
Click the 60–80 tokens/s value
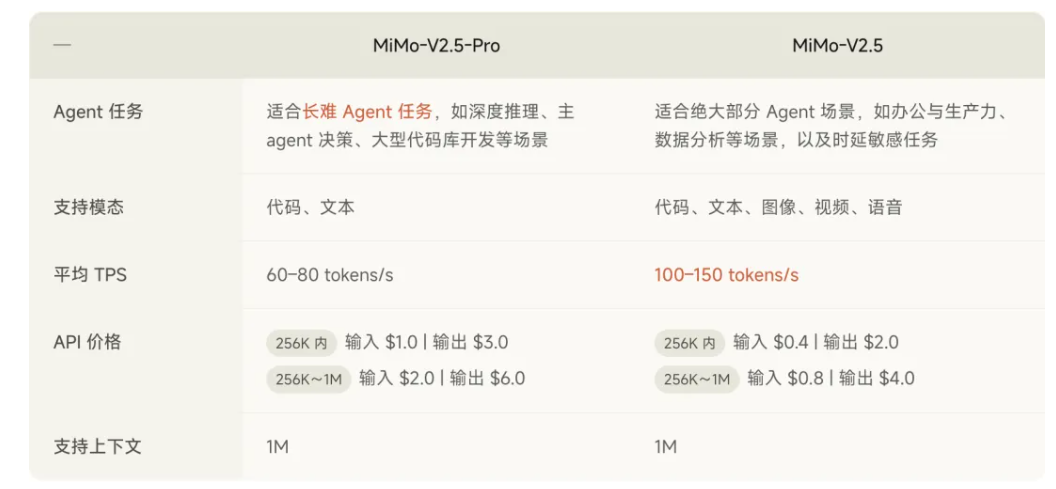pyautogui.click(x=330, y=275)
